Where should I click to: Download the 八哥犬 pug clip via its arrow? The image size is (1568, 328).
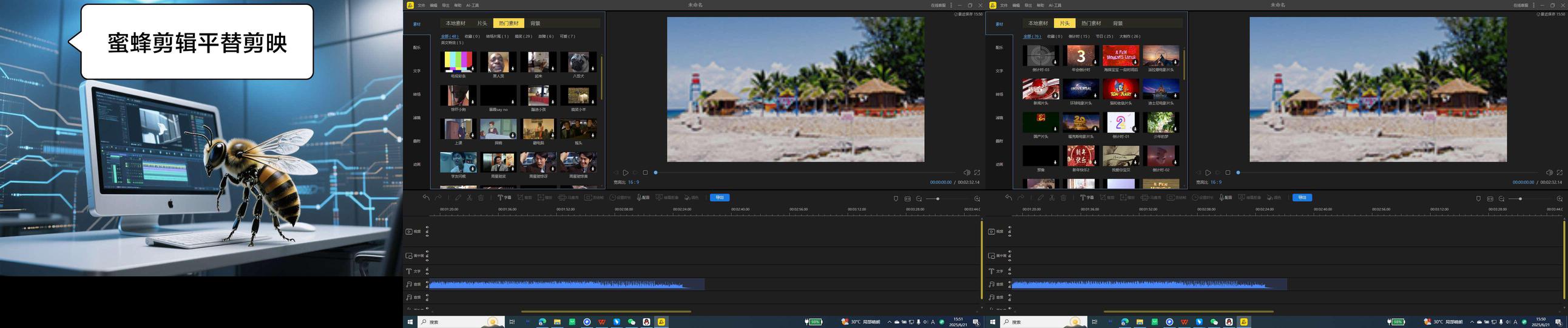coord(592,68)
